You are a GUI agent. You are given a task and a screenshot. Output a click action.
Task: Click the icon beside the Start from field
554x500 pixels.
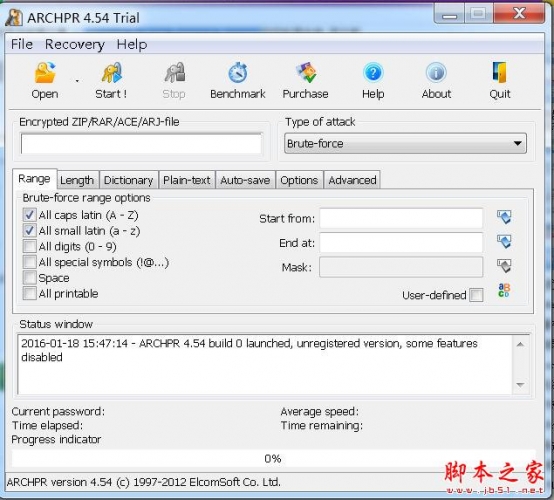click(504, 217)
